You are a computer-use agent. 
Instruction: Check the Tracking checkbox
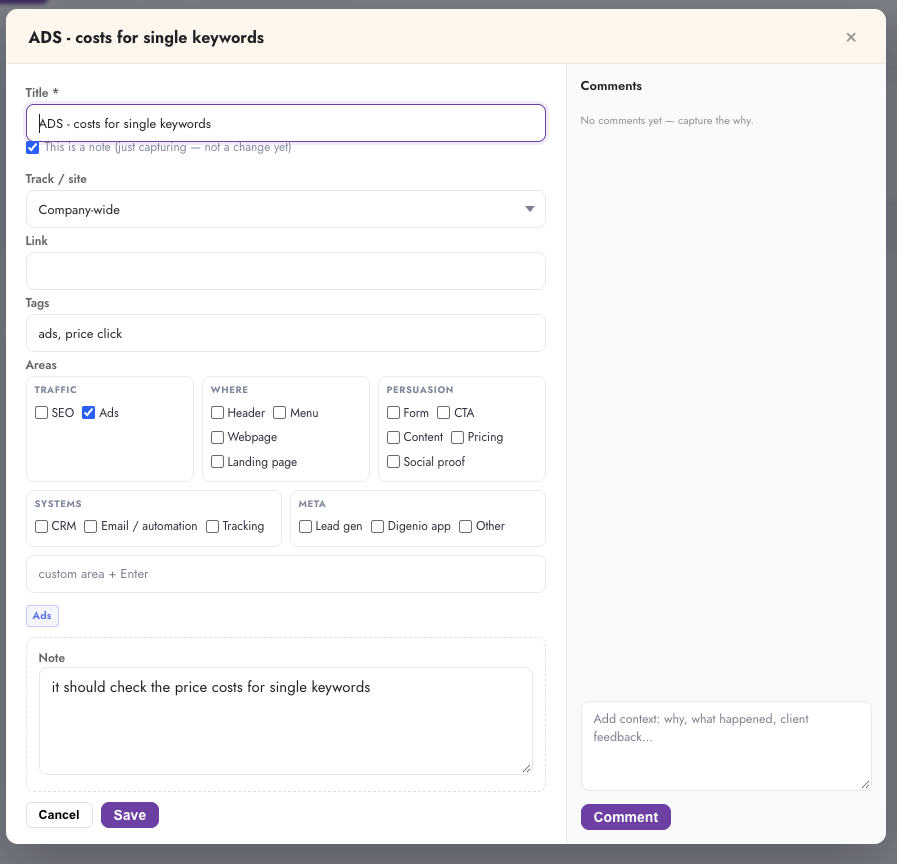(212, 526)
